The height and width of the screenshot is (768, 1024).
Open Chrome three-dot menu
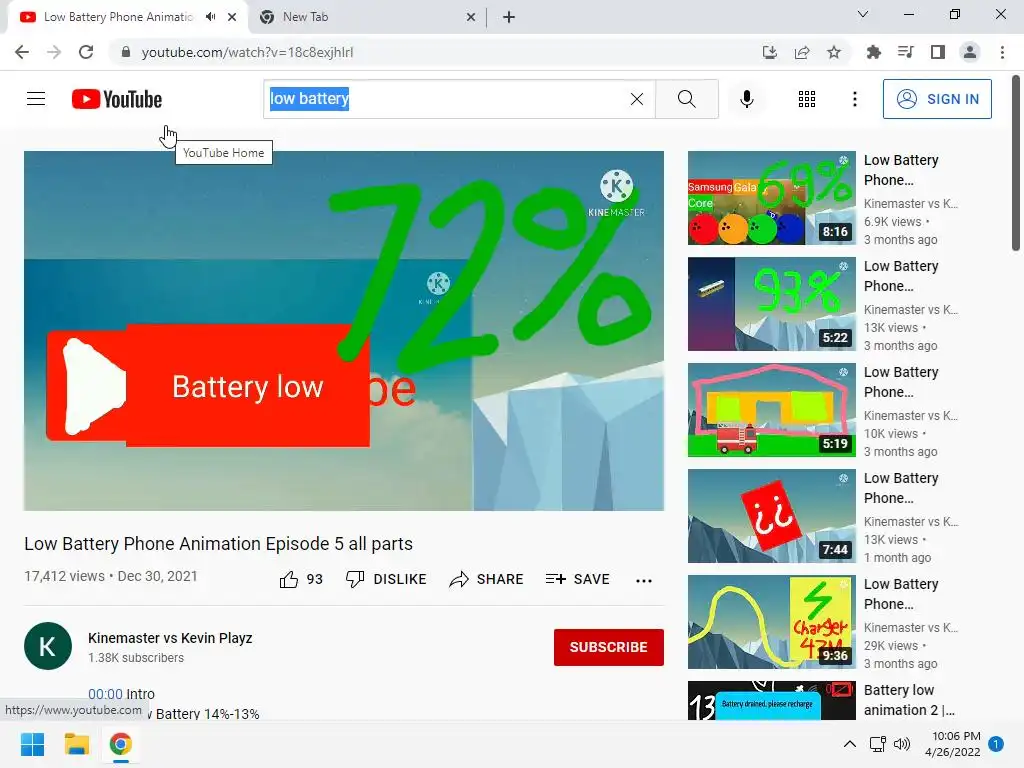1002,52
